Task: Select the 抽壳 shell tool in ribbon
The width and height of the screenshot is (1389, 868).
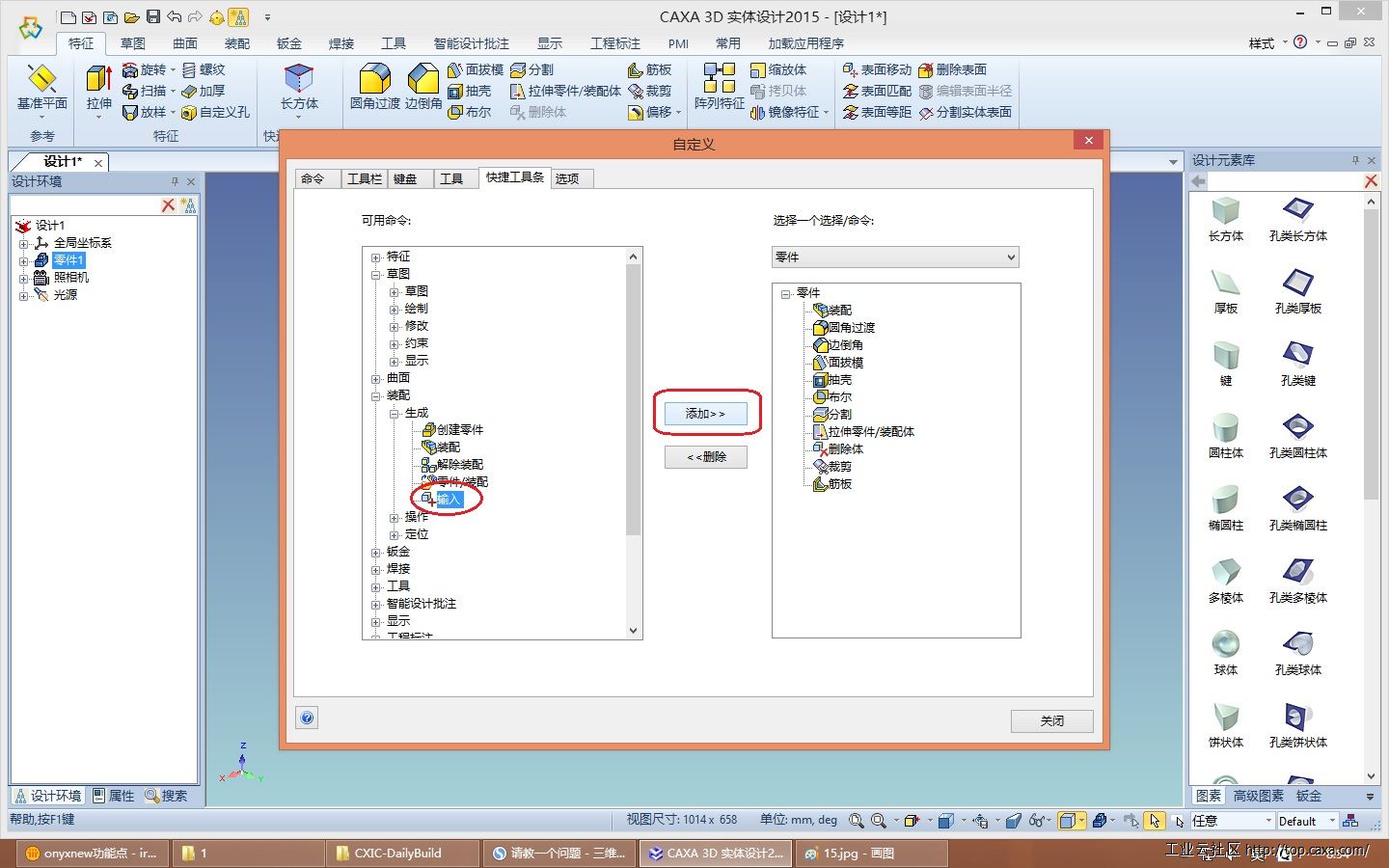Action: coord(470,91)
